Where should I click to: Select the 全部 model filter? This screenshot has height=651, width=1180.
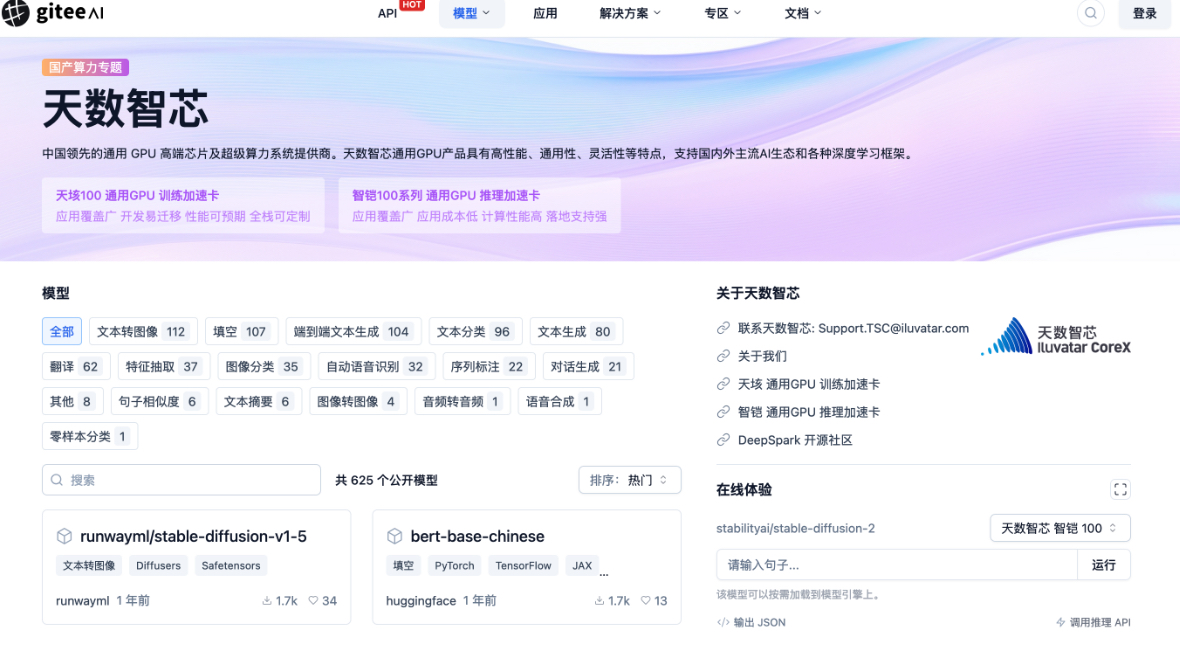[x=62, y=332]
